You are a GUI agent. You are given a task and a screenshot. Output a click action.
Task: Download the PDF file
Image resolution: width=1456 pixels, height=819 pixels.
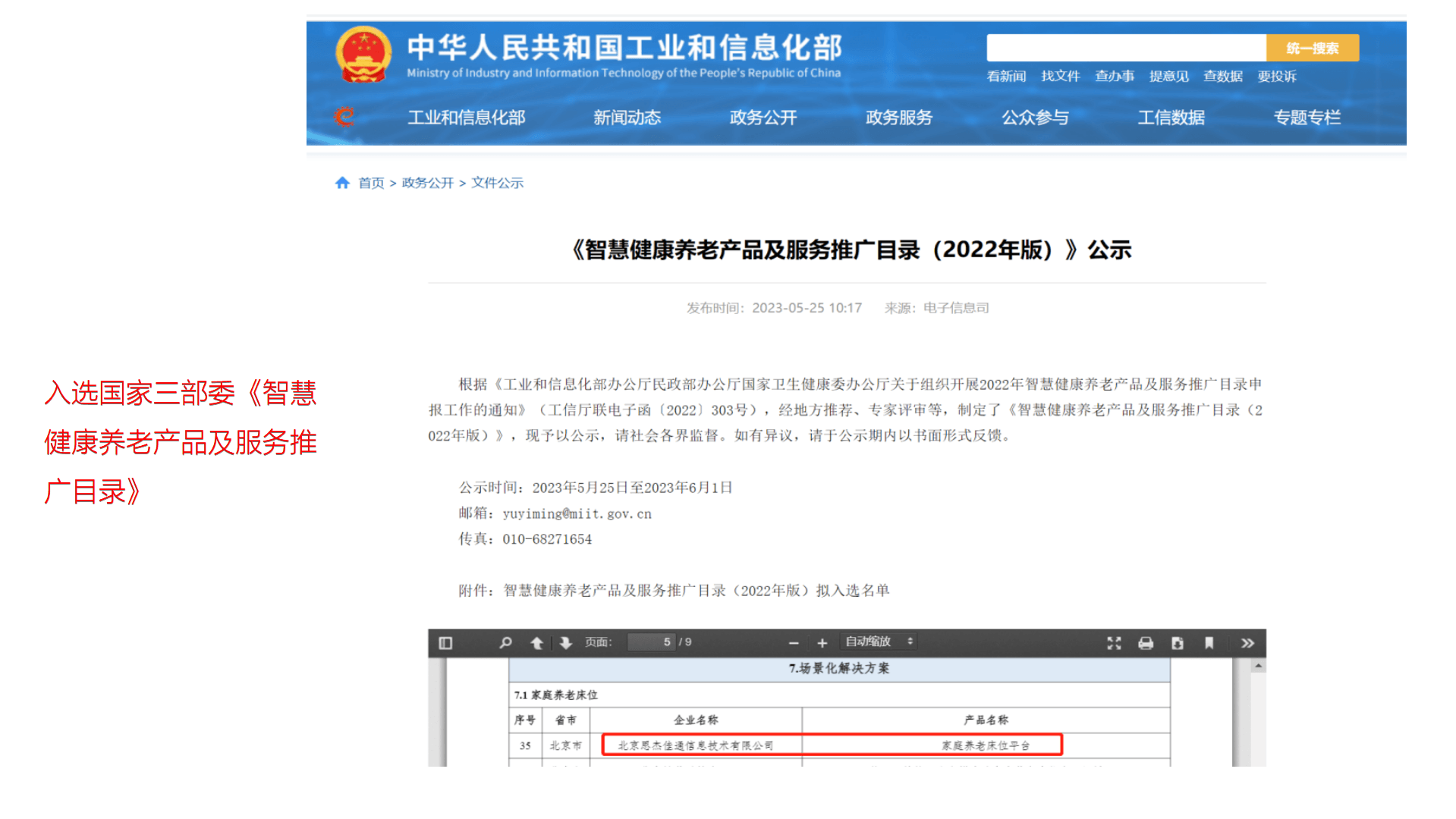click(x=1178, y=643)
